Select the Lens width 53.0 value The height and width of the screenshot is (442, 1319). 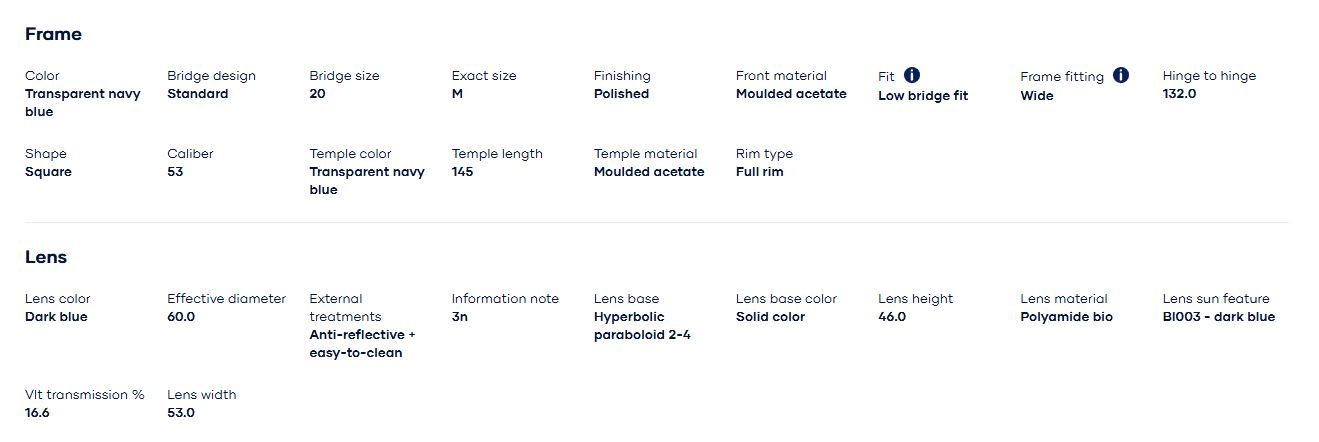click(x=181, y=413)
